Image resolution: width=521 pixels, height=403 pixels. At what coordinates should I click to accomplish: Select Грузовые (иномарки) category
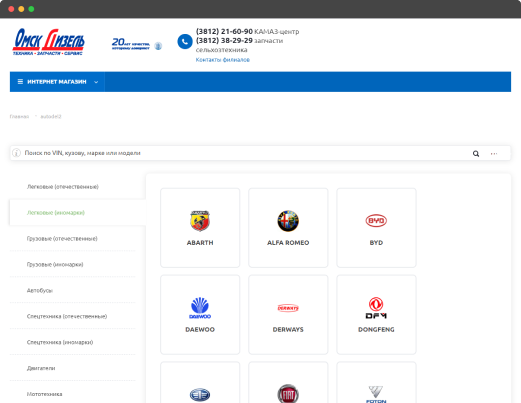pos(55,264)
